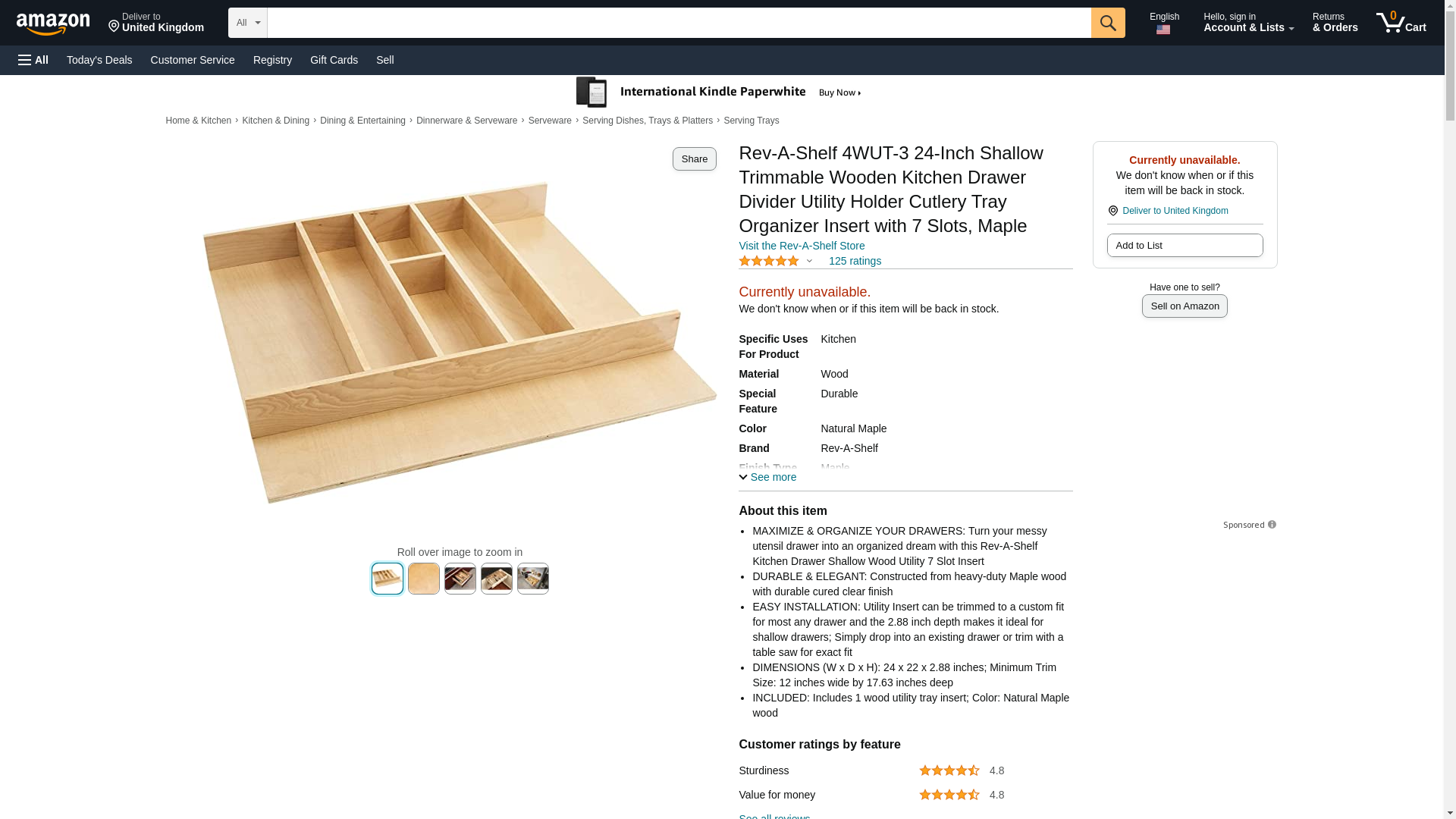Expand the star ratings popover chevron

(809, 262)
